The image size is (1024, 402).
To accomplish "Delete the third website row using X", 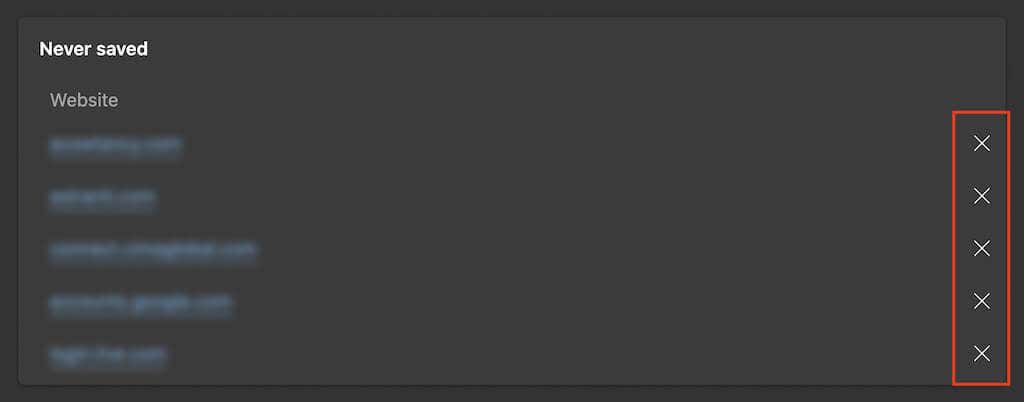I will [x=982, y=248].
